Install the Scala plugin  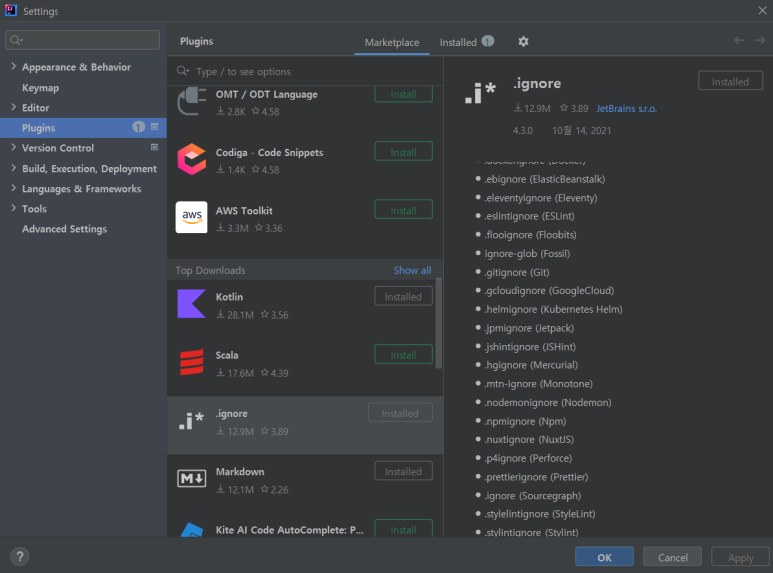pos(403,355)
